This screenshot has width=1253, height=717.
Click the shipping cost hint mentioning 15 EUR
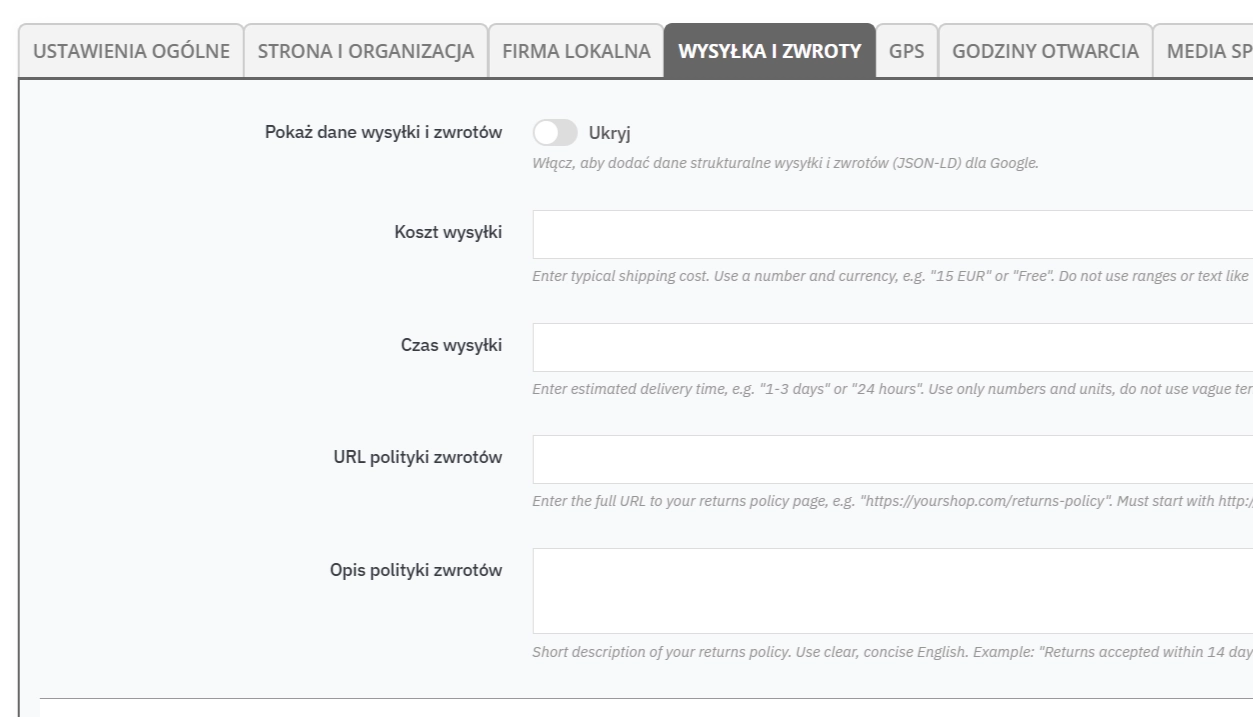pyautogui.click(x=890, y=276)
